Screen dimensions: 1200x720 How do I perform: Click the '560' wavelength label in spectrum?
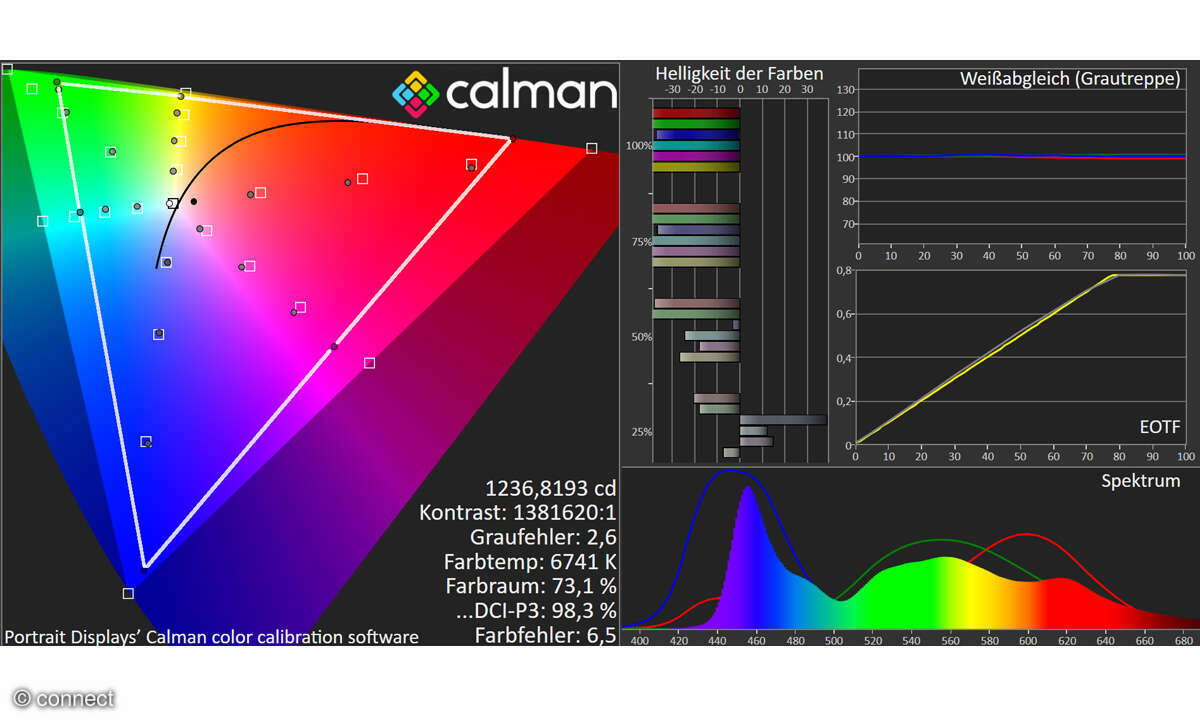pos(950,640)
